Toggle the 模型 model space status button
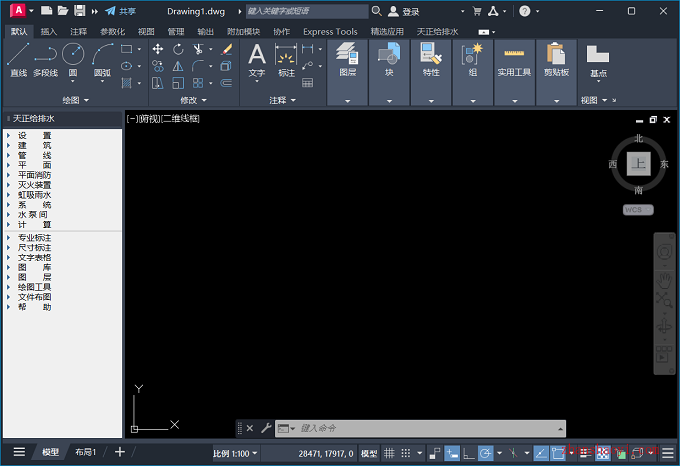 coord(368,453)
